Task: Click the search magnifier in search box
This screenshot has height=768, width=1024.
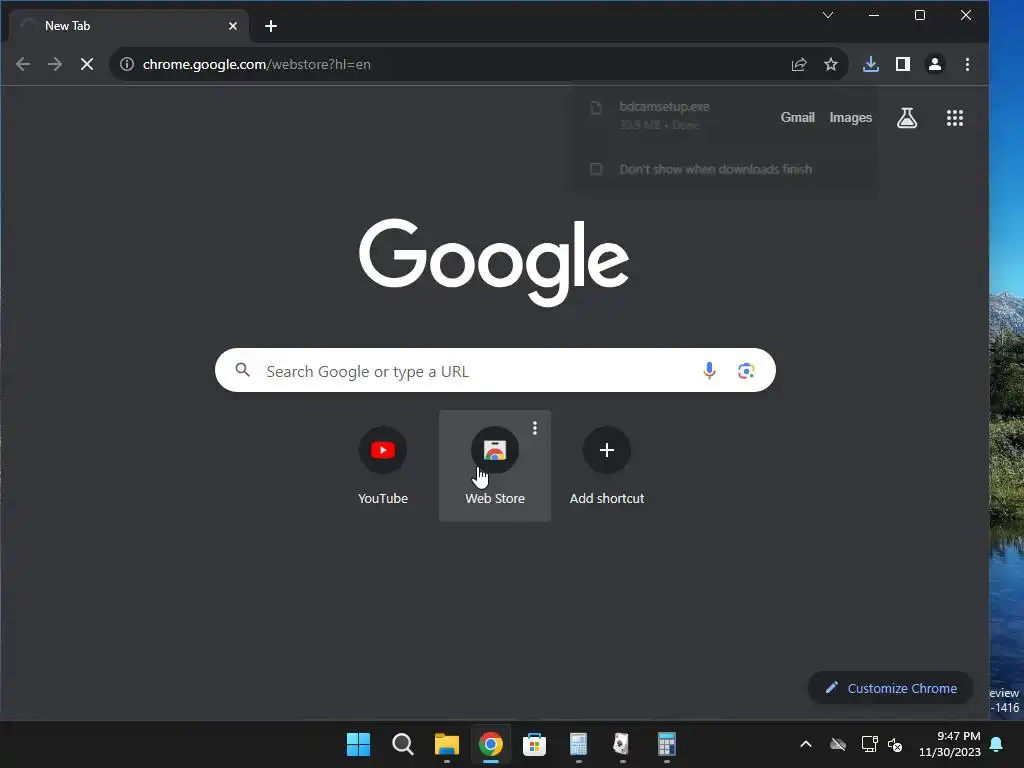Action: 242,370
